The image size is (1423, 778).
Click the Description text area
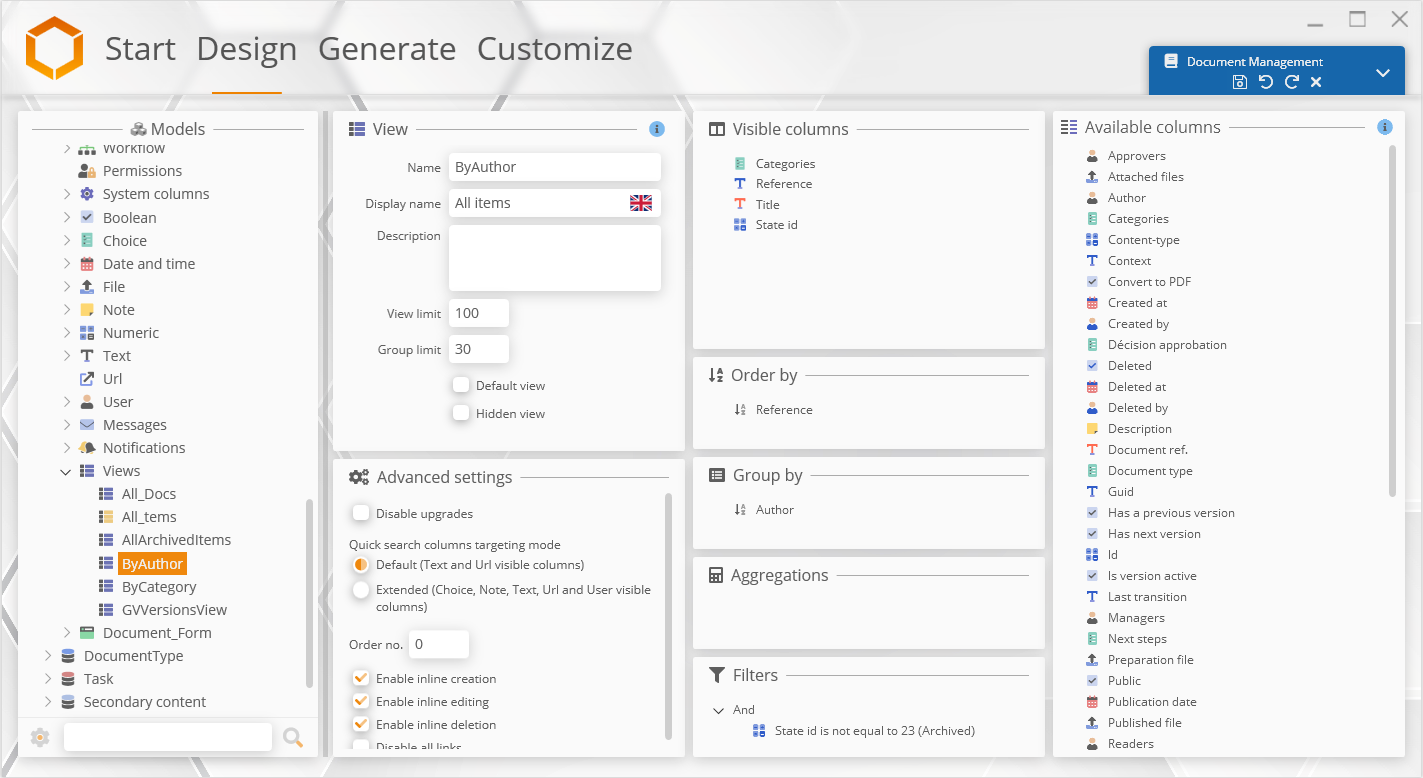pos(555,258)
